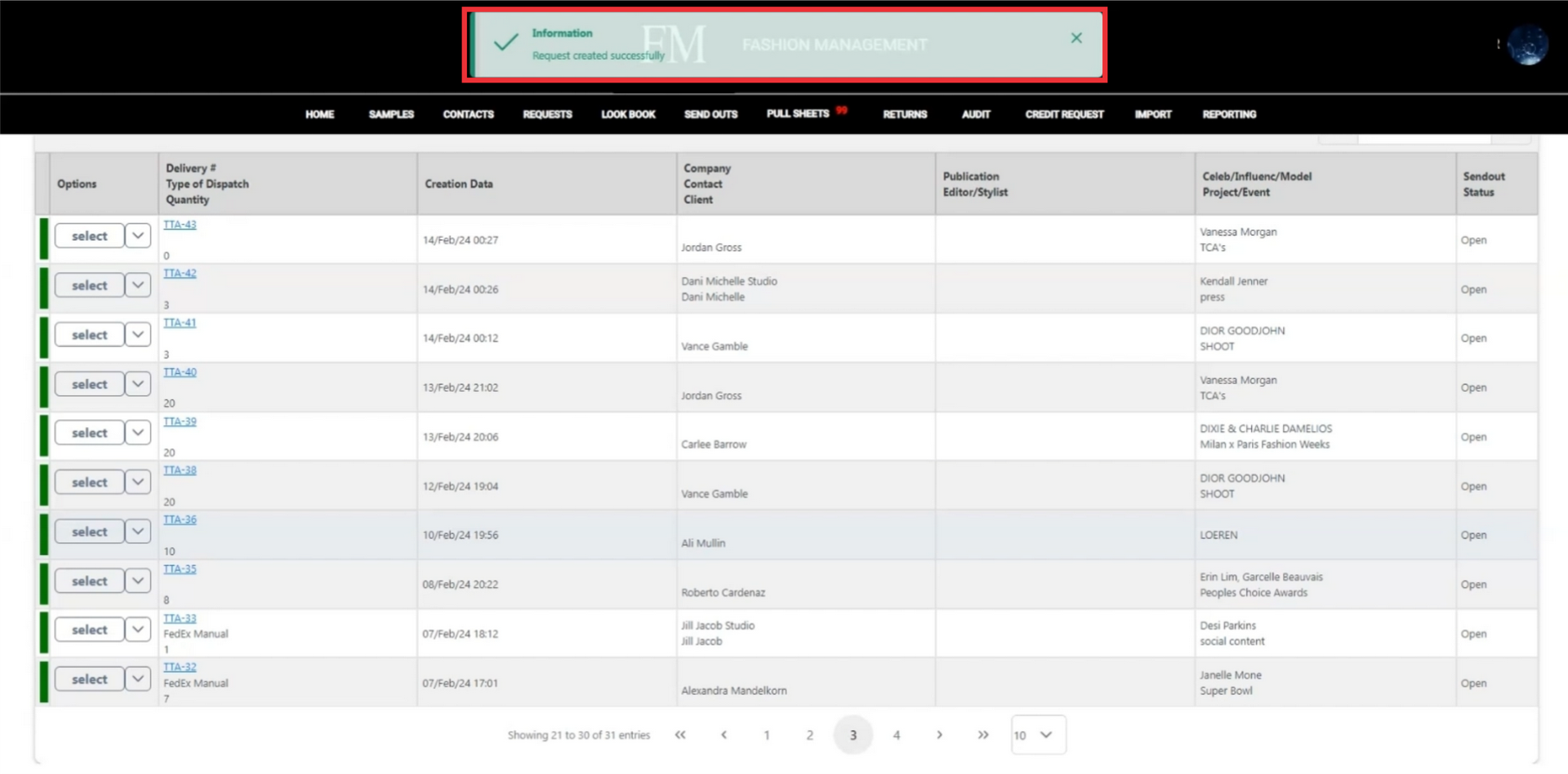Click select button for TTA-36

[89, 532]
